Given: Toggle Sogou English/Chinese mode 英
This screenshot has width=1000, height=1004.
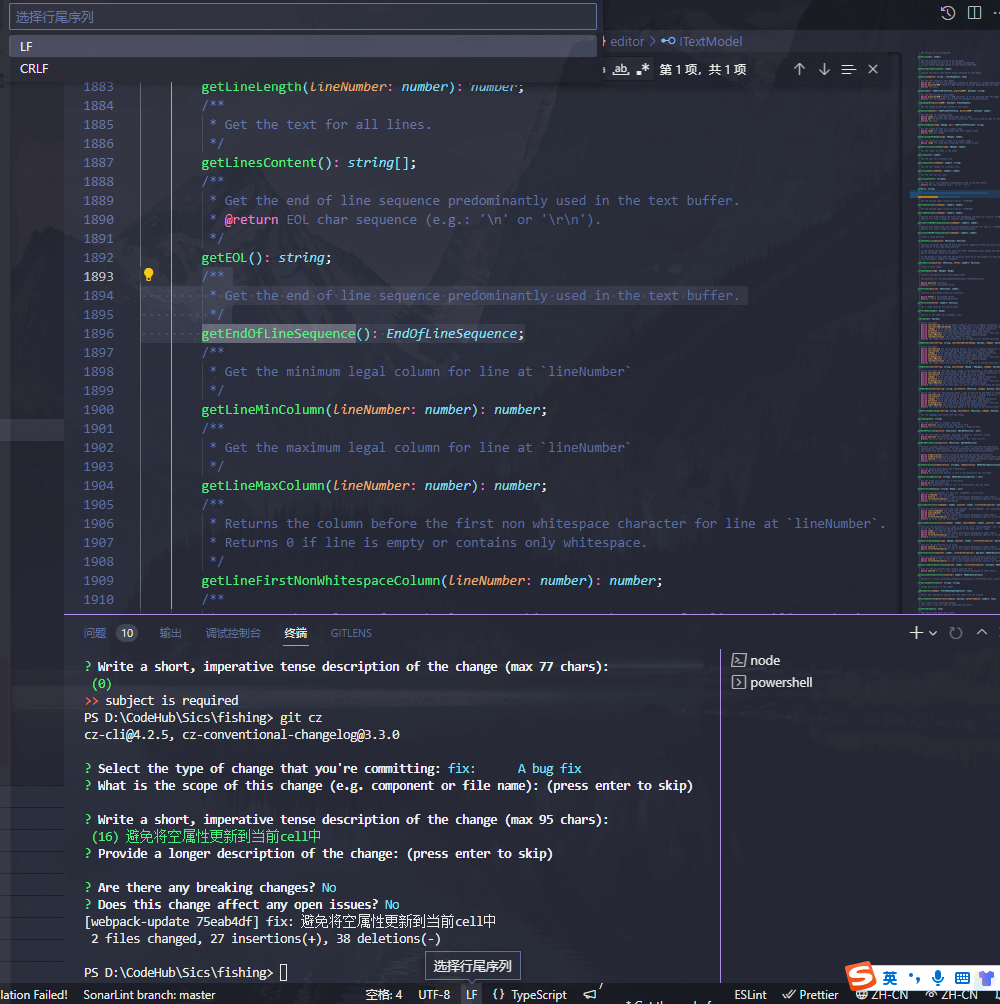Looking at the screenshot, I should point(890,978).
